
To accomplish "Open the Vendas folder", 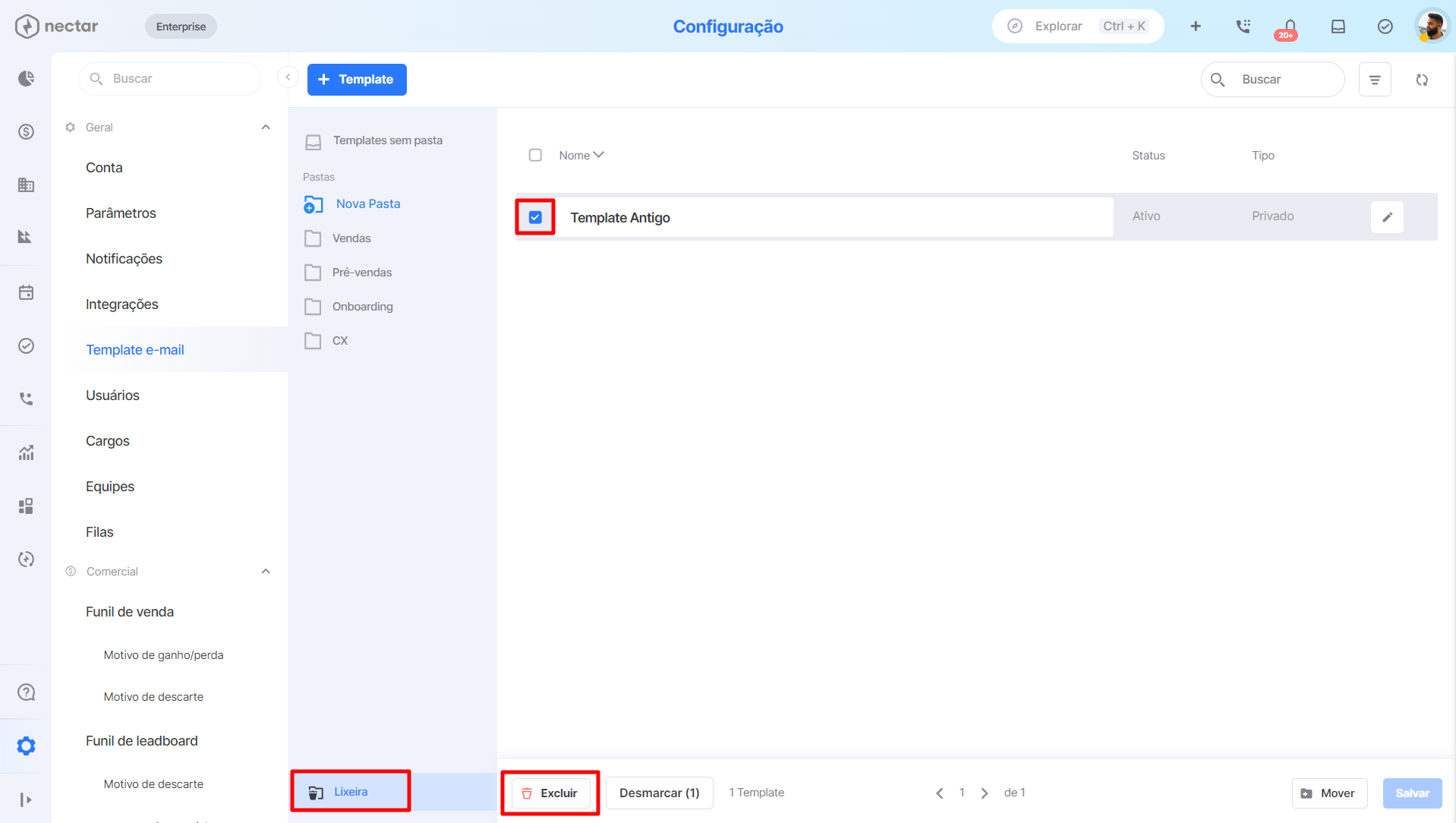I will [x=351, y=238].
